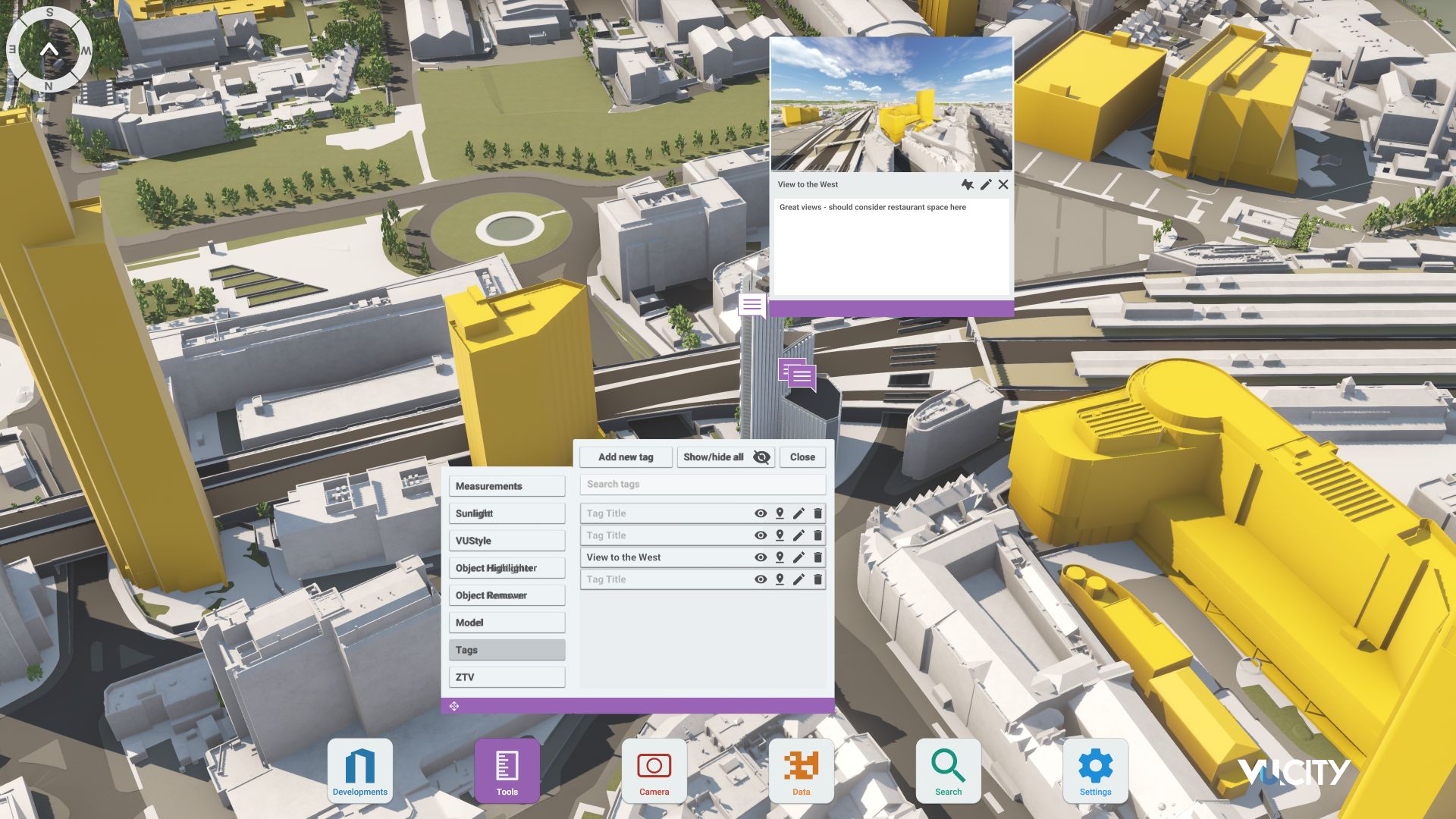
Task: Expand the VUStyle section
Action: [x=507, y=541]
